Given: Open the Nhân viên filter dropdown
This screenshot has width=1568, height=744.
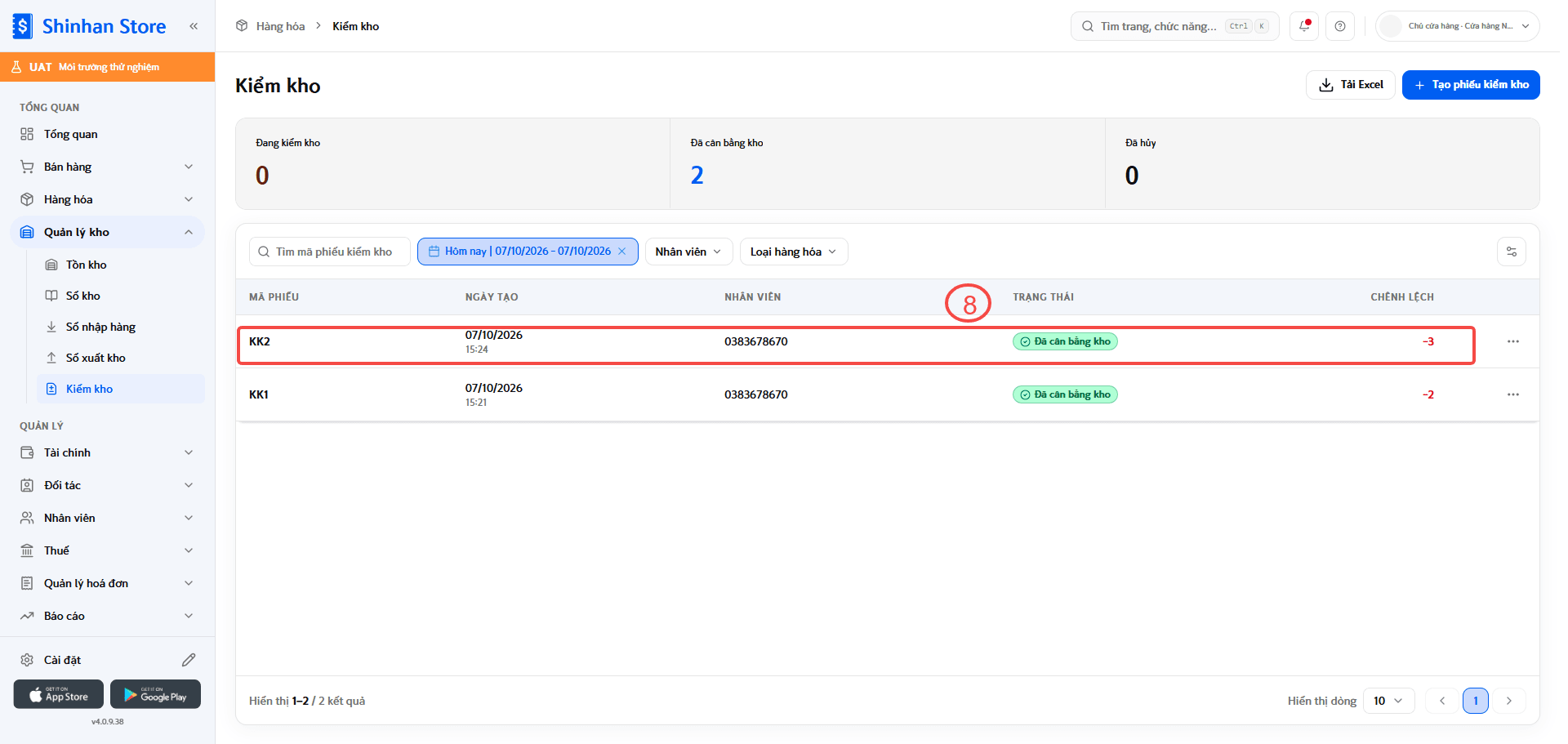Looking at the screenshot, I should [688, 252].
